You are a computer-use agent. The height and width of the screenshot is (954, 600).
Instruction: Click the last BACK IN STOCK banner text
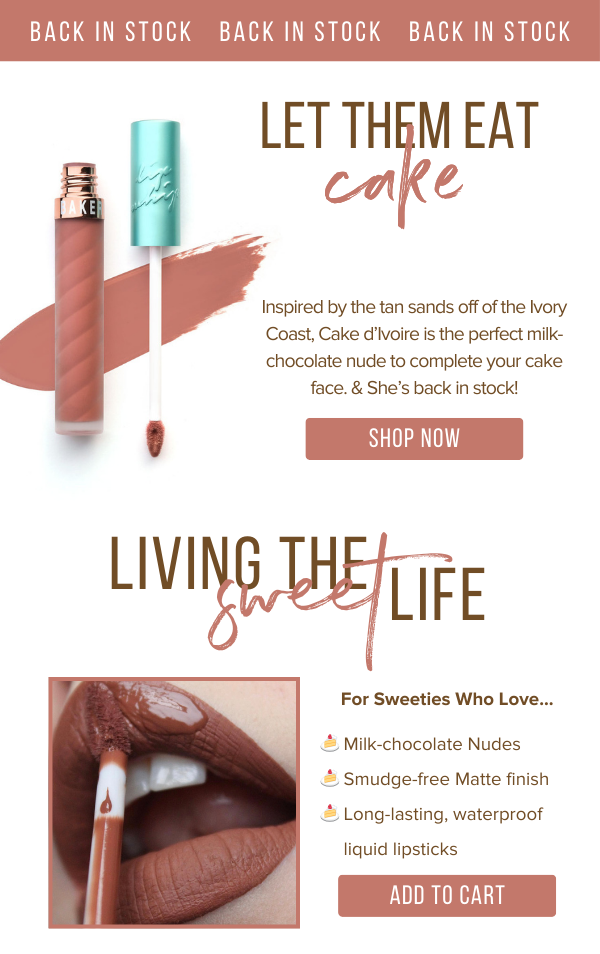[x=489, y=32]
